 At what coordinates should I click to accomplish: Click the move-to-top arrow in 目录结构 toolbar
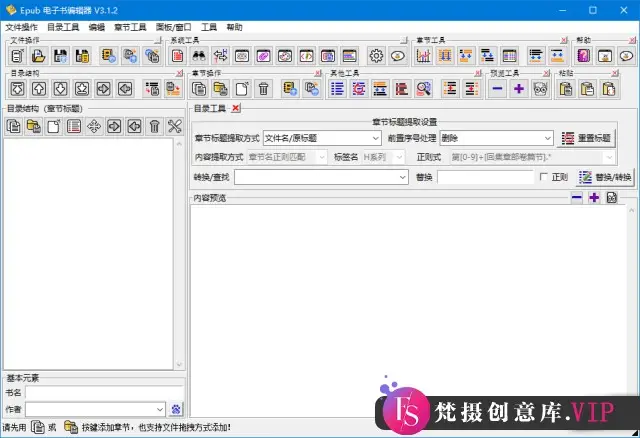point(17,89)
